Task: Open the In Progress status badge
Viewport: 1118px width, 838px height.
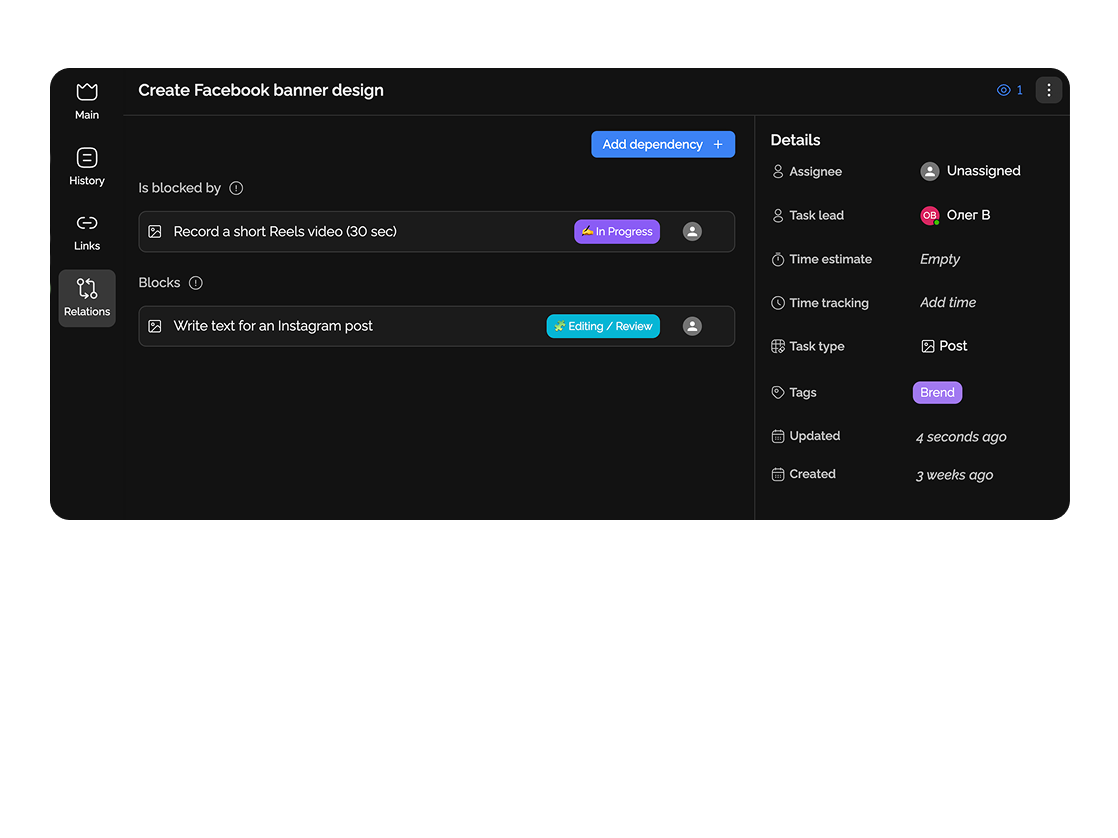Action: click(x=616, y=232)
